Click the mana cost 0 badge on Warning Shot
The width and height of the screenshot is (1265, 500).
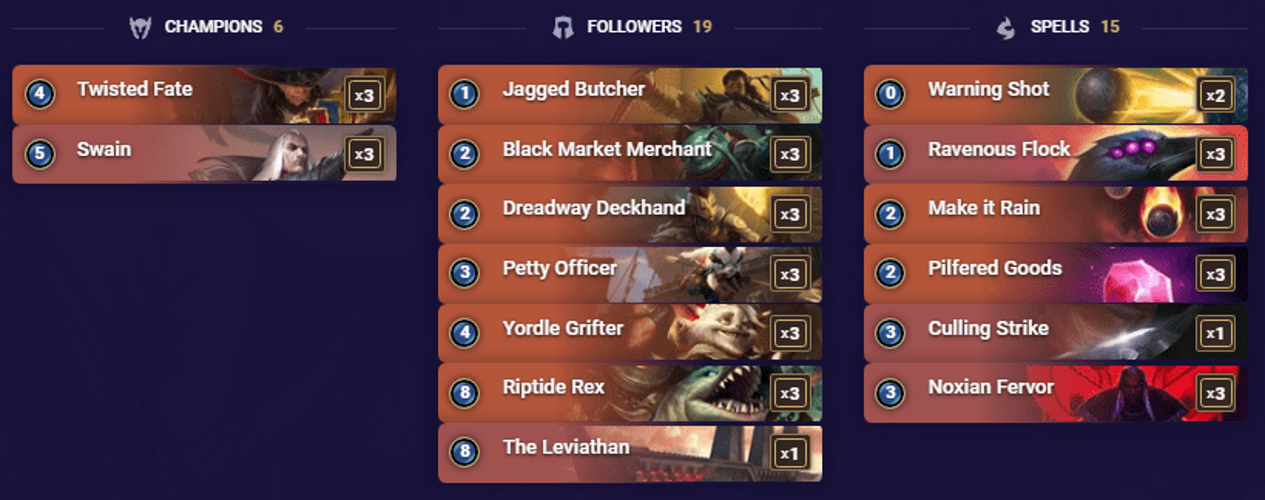pyautogui.click(x=889, y=95)
